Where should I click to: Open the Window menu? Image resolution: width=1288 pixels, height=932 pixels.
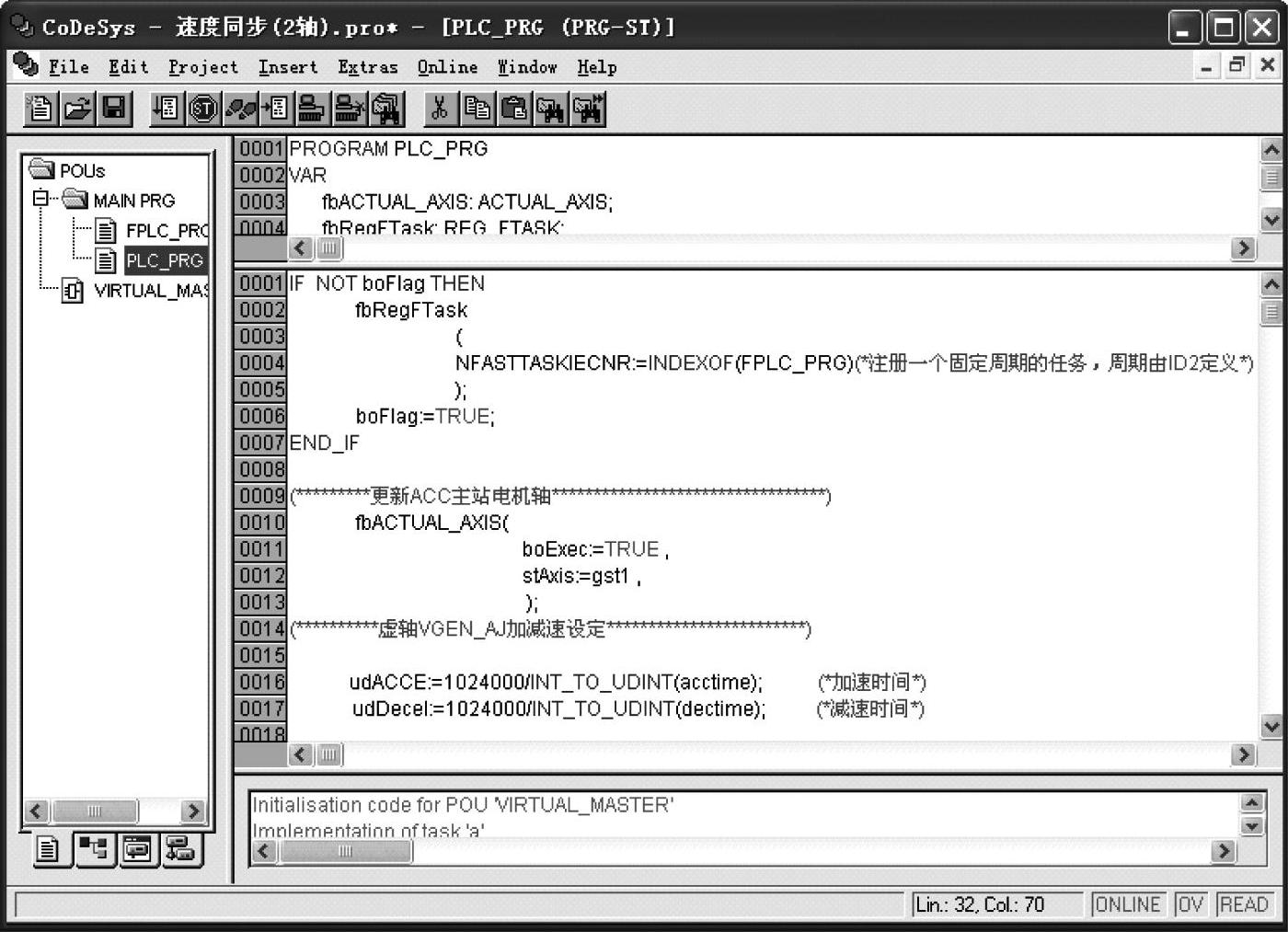coord(527,67)
